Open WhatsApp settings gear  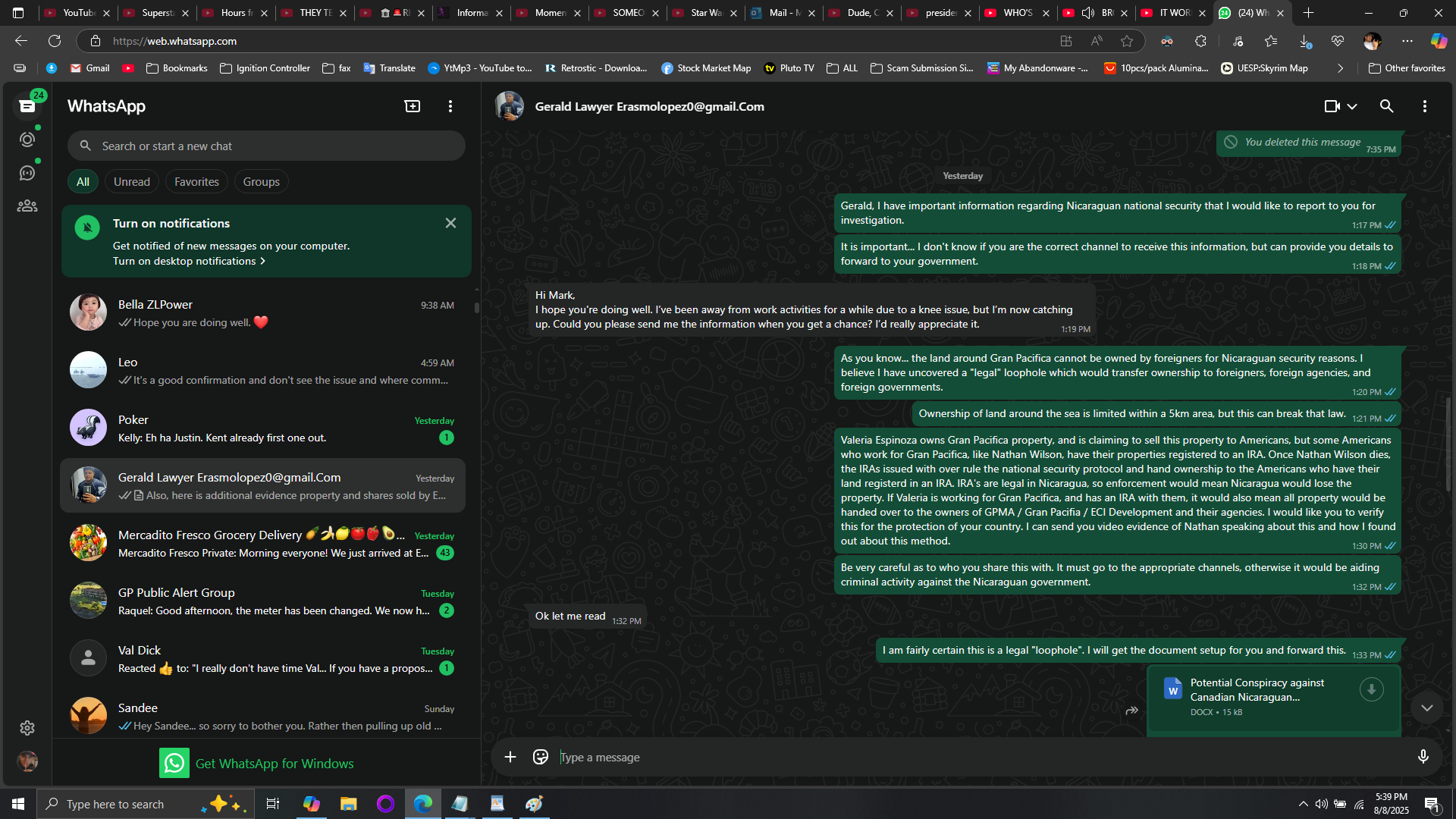pyautogui.click(x=27, y=728)
